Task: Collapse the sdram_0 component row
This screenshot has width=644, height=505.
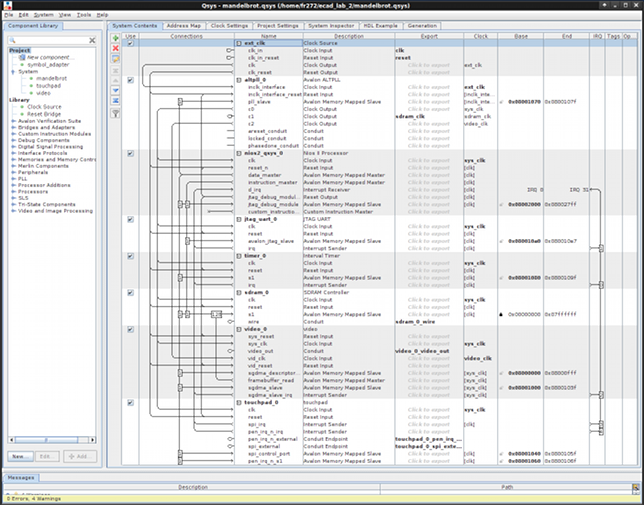Action: 238,293
